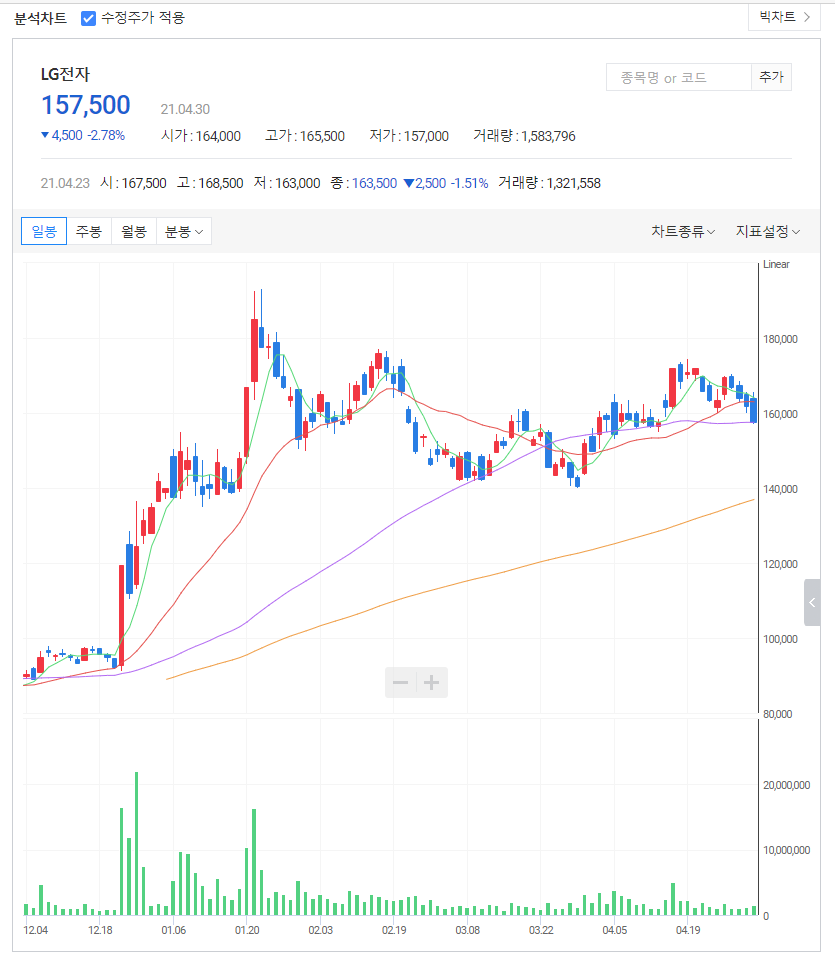The image size is (835, 960).
Task: Zoom out chart with minus icon
Action: 400,683
